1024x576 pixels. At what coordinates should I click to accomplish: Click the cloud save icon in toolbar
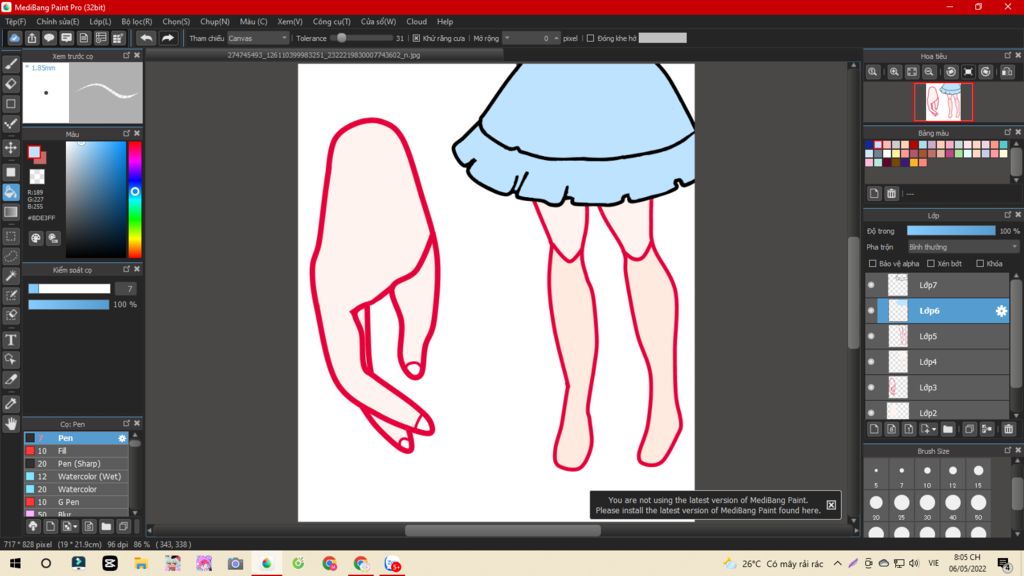(14, 38)
